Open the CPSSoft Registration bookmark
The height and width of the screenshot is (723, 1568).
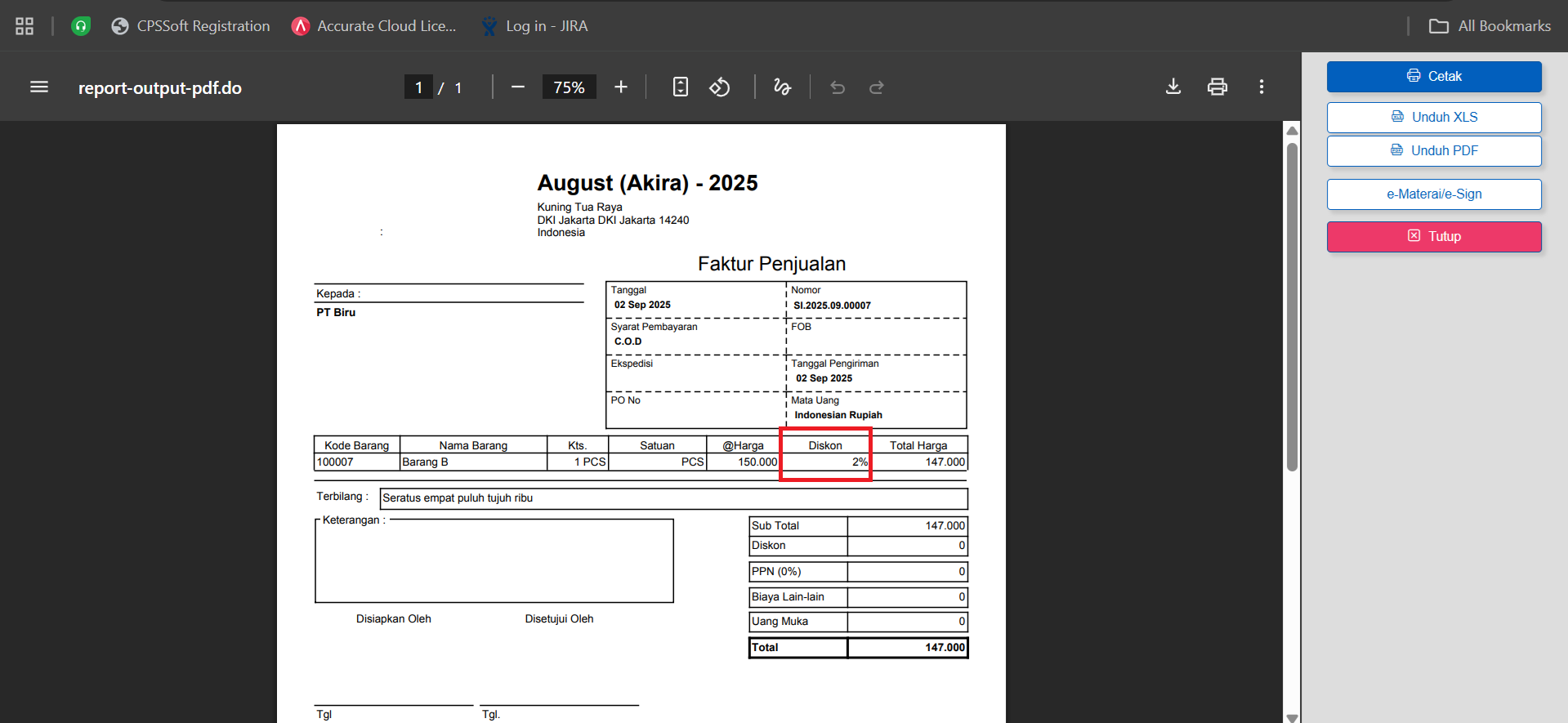(x=190, y=26)
